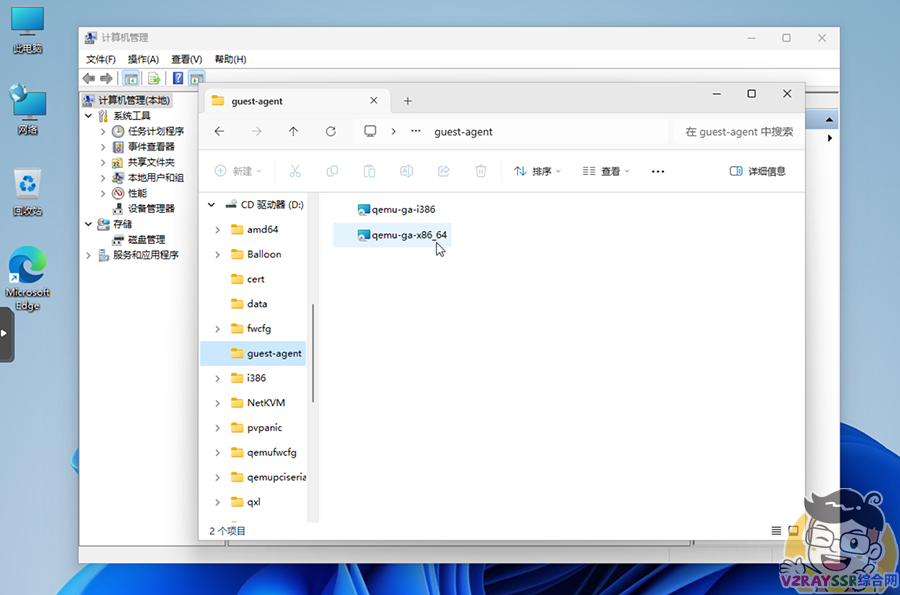Screen dimensions: 900x595
Task: Refresh the view with the refresh icon
Action: 330,131
